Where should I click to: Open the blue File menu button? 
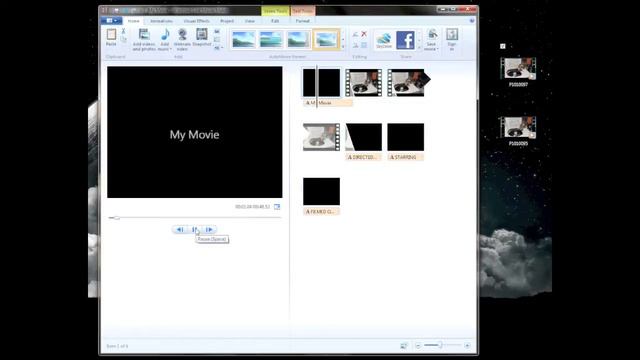111,20
